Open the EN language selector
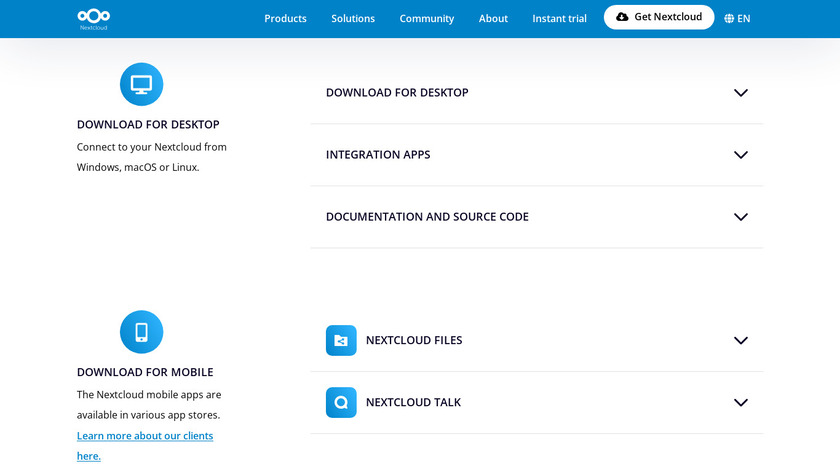The height and width of the screenshot is (472, 840). tap(744, 19)
